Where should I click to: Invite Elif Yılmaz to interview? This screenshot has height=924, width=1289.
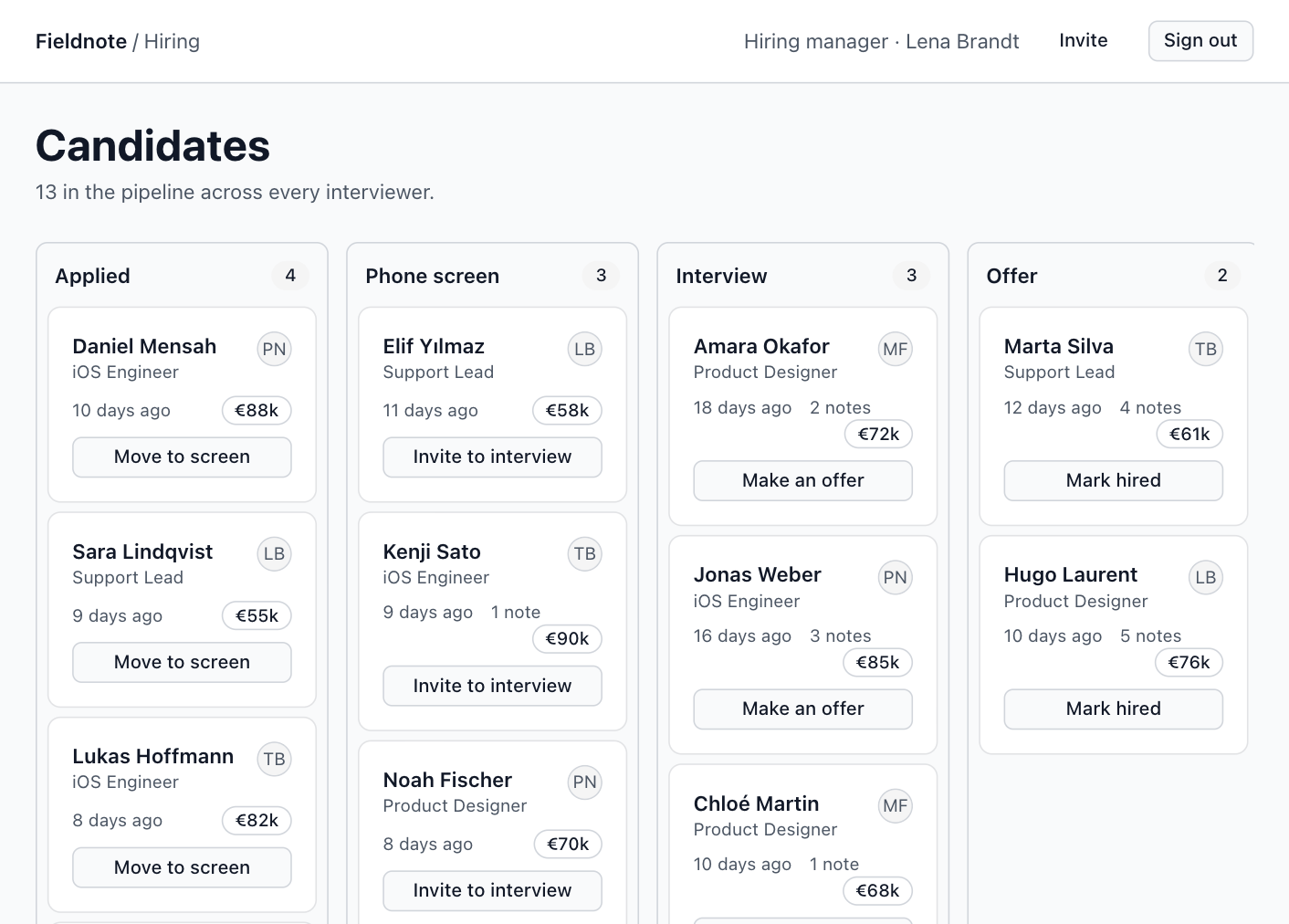pyautogui.click(x=492, y=457)
